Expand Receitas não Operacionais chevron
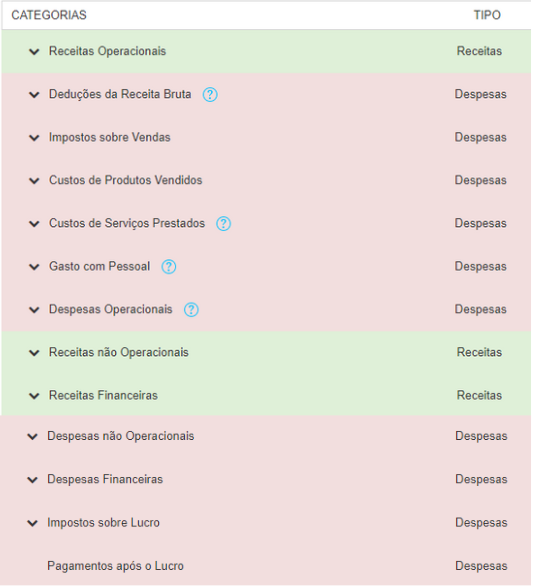Image resolution: width=534 pixels, height=586 pixels. tap(34, 353)
